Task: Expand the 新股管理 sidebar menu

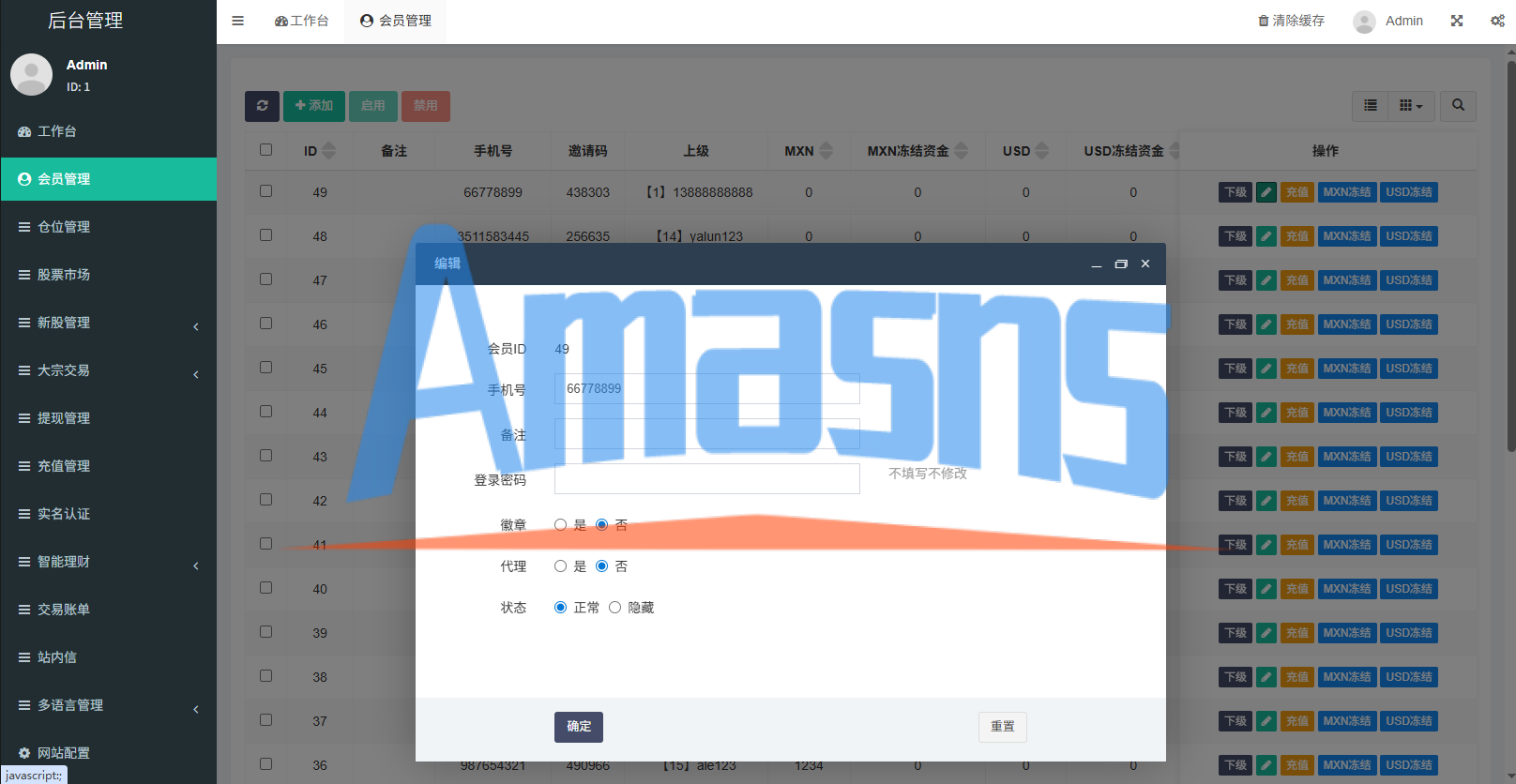Action: point(108,323)
